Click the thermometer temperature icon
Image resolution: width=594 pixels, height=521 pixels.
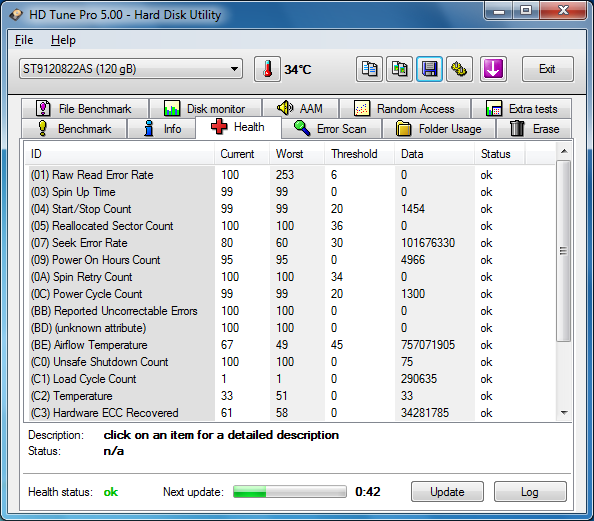[267, 69]
